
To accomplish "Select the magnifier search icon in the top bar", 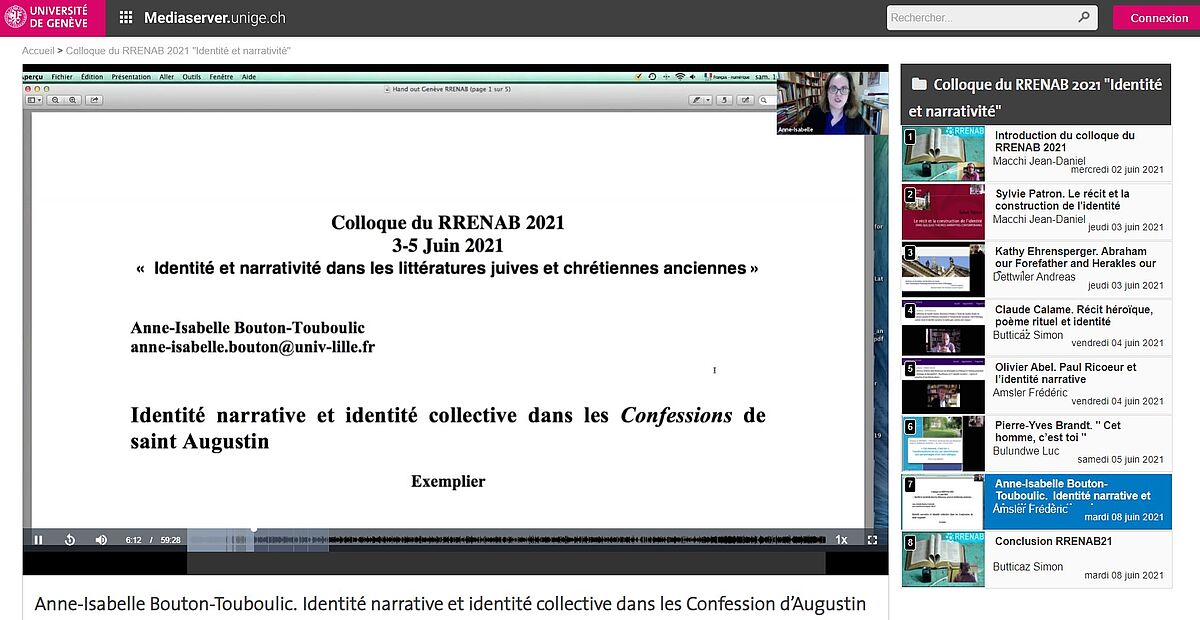I will click(x=1083, y=17).
